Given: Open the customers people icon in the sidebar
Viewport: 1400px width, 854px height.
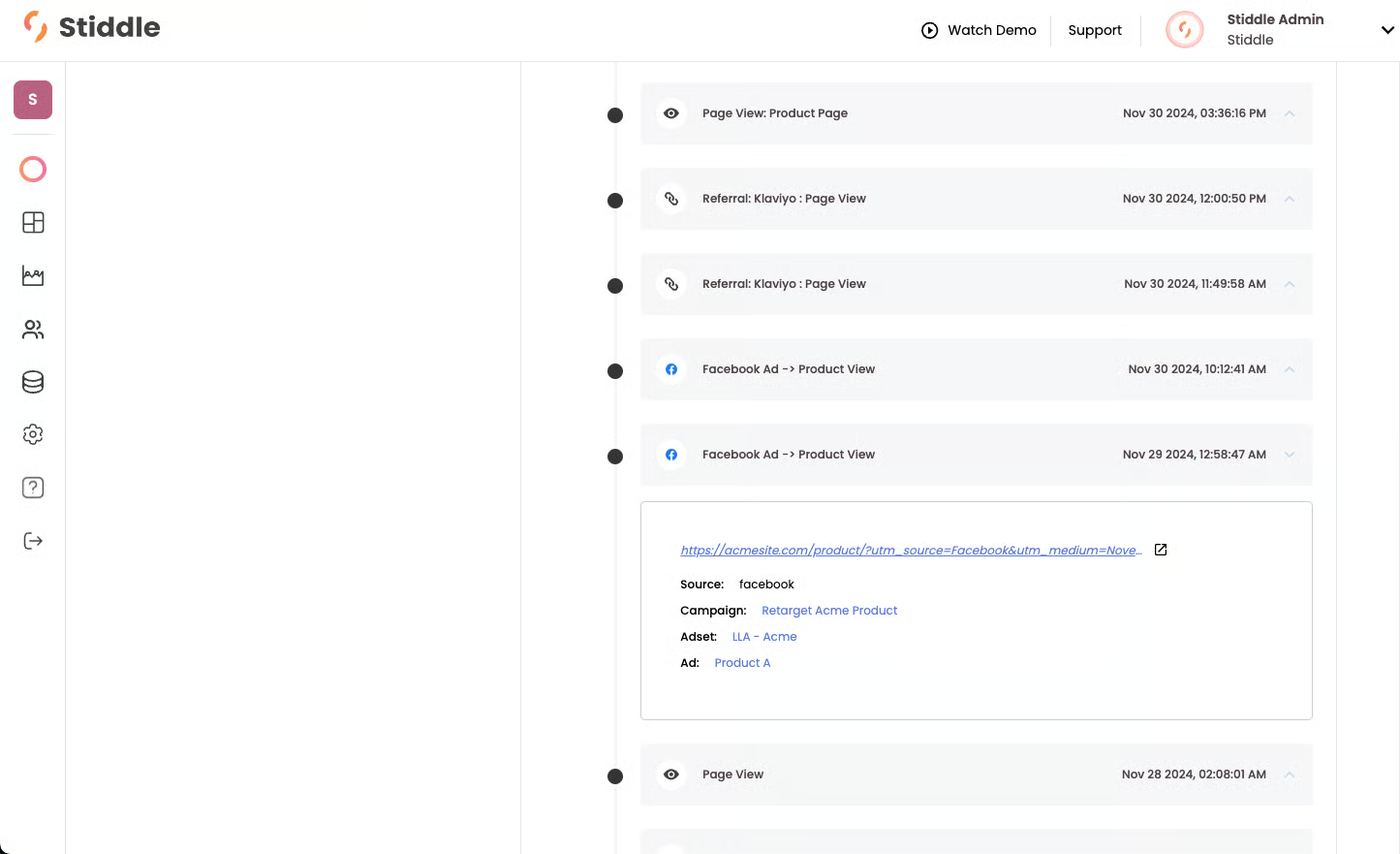Looking at the screenshot, I should (33, 329).
